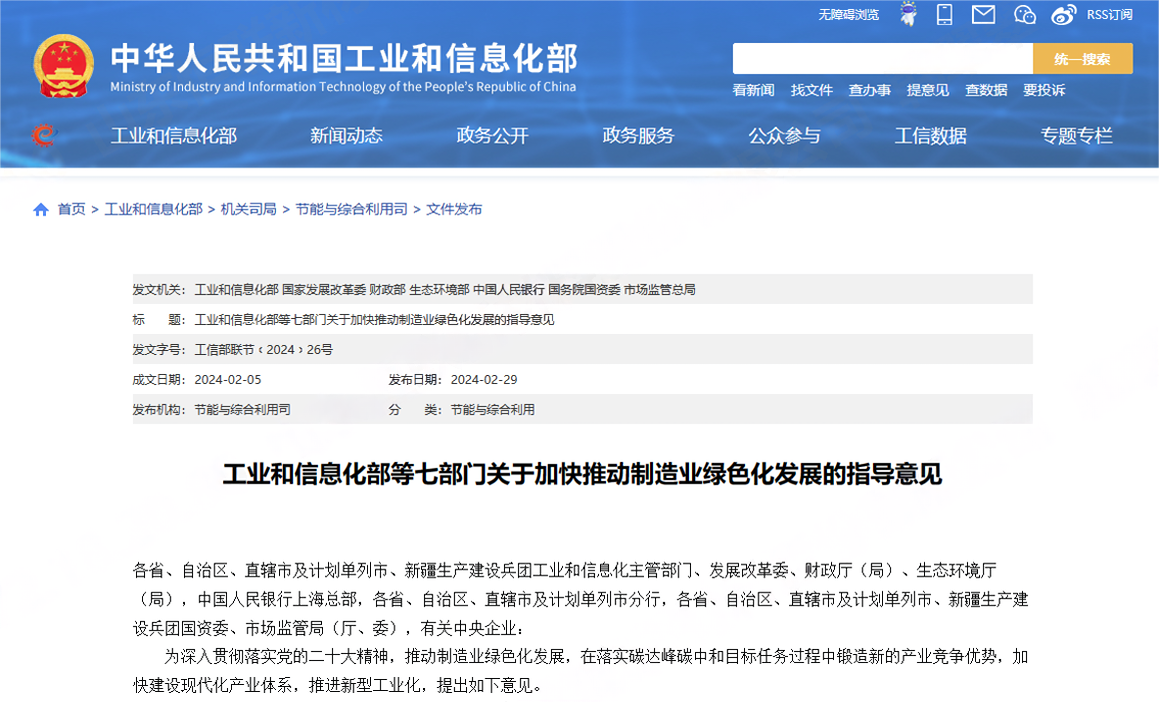The image size is (1159, 702).
Task: Open the 要投诉 quick link
Action: coord(1044,90)
